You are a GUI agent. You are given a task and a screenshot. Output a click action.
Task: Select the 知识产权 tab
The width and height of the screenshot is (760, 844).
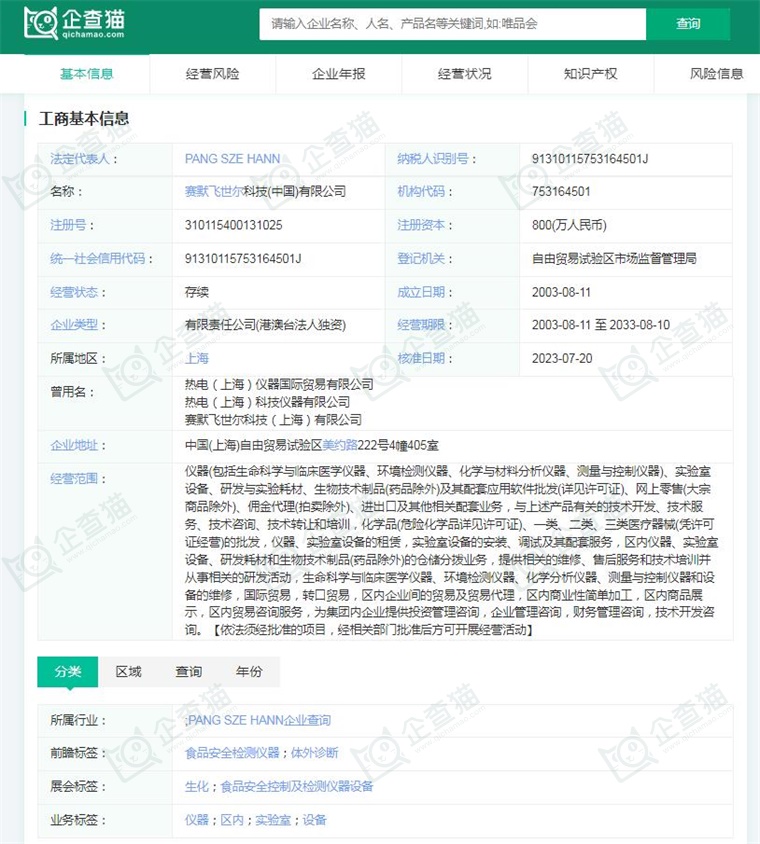point(590,74)
